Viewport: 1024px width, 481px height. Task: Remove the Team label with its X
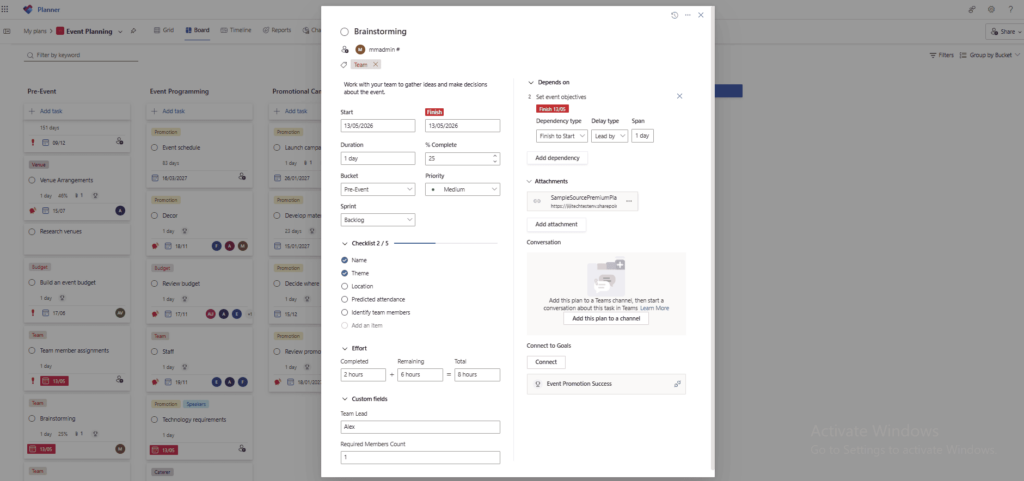(x=376, y=65)
